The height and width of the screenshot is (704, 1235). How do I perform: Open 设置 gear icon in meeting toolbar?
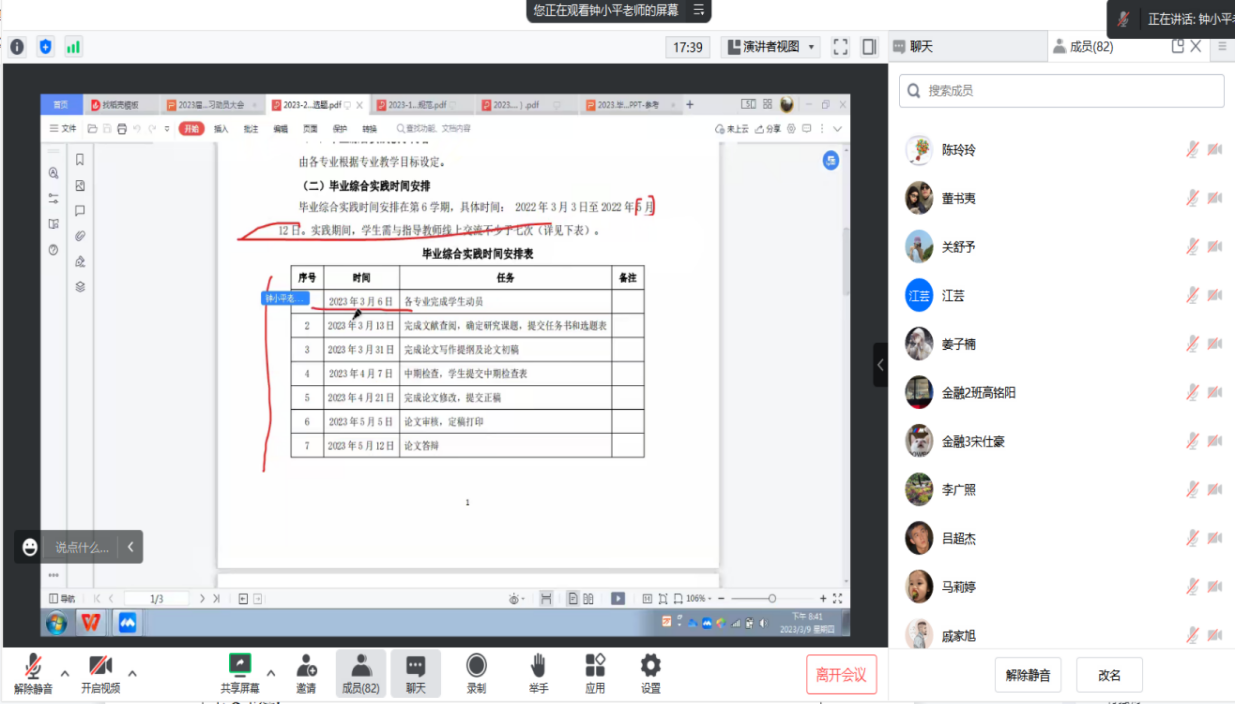coord(651,666)
